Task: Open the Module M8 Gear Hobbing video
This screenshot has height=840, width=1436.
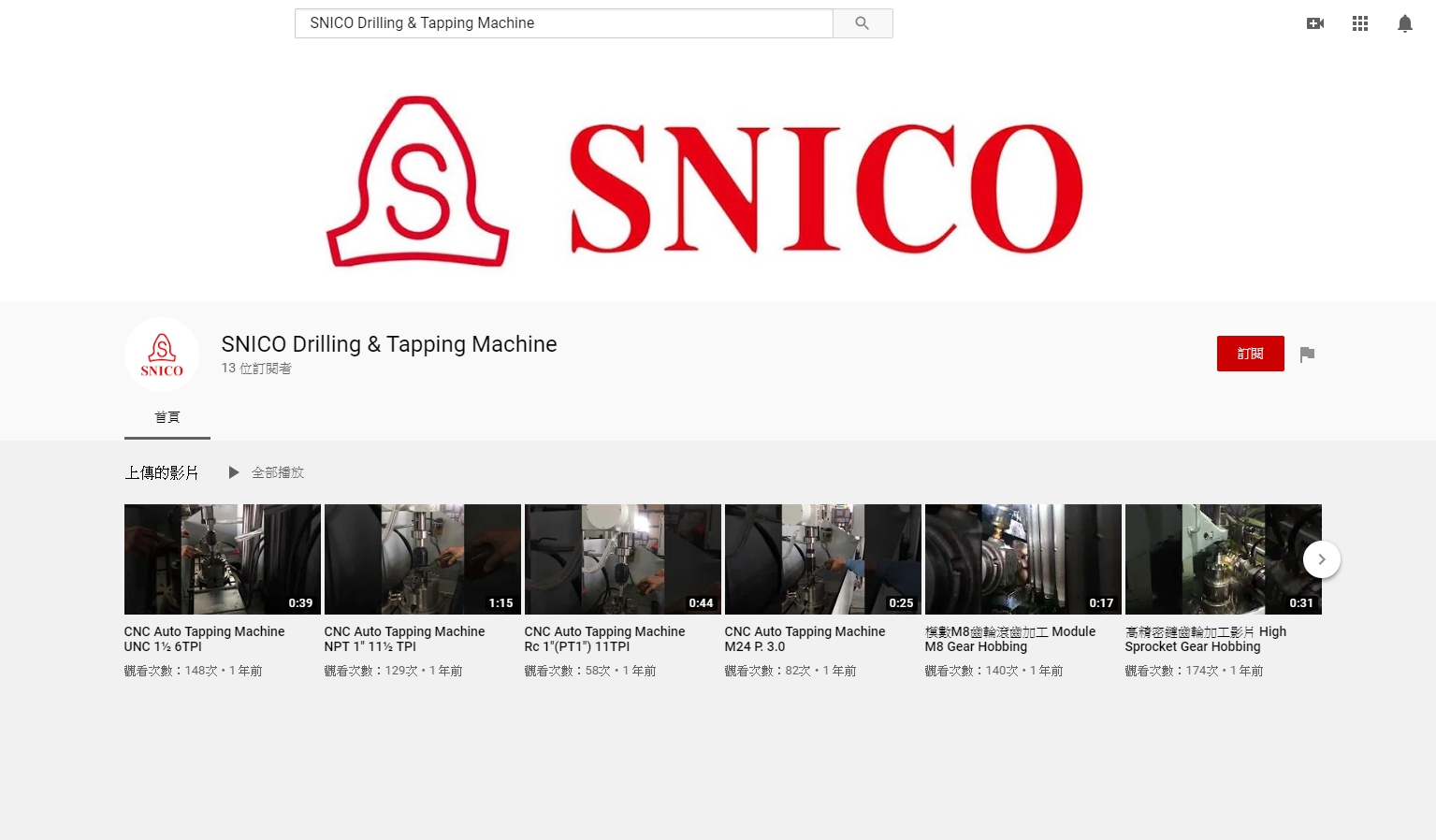Action: 1023,558
